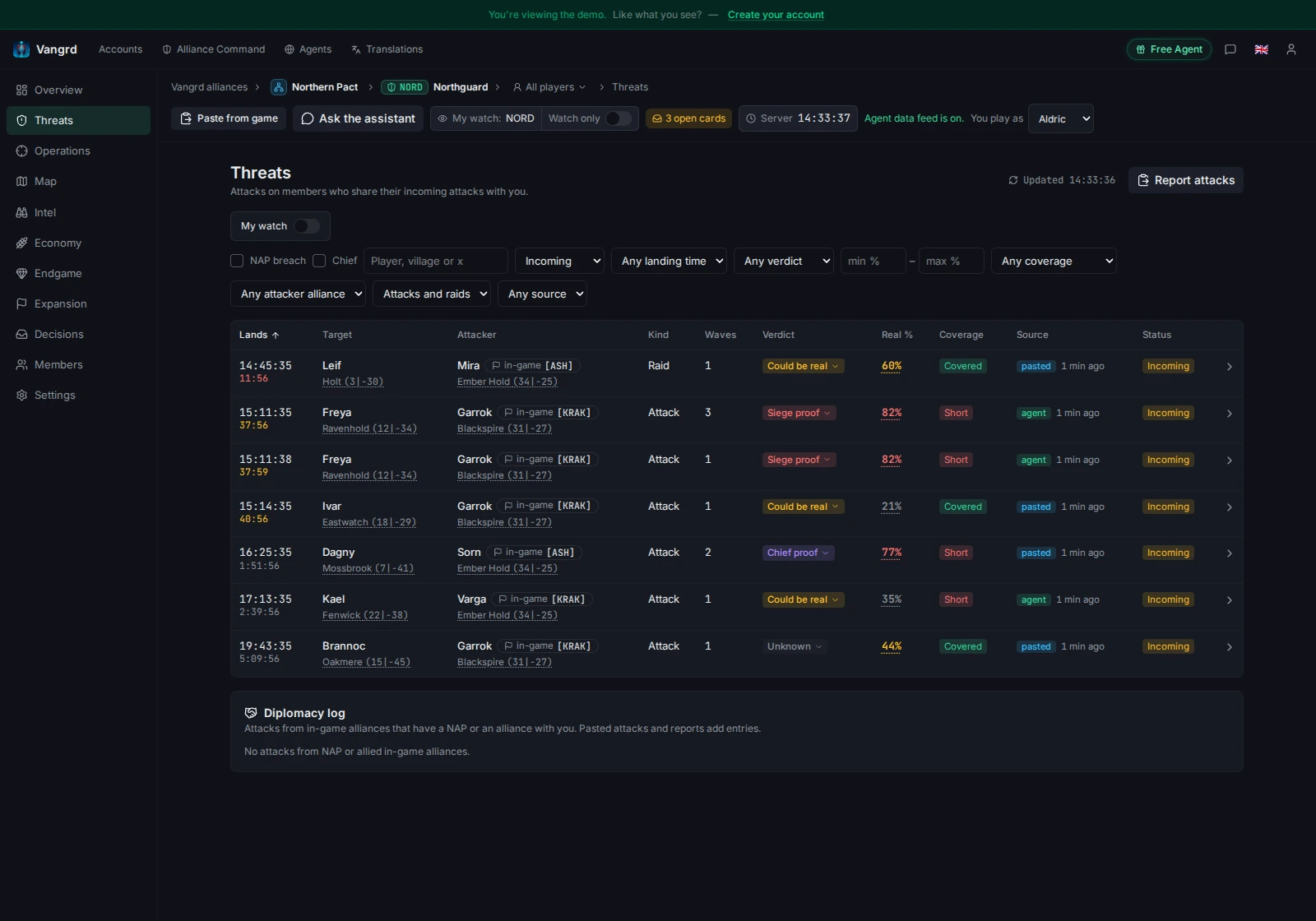Toggle the Watch only switch
This screenshot has width=1316, height=921.
(x=619, y=118)
